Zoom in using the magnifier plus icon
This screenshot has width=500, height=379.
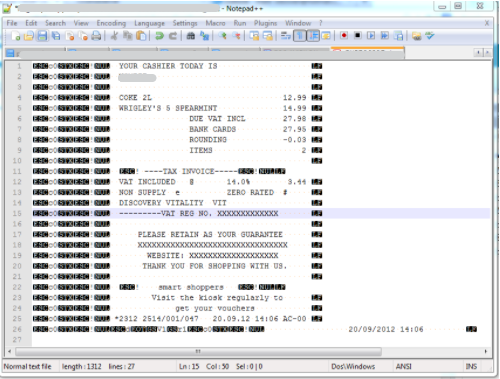(222, 36)
